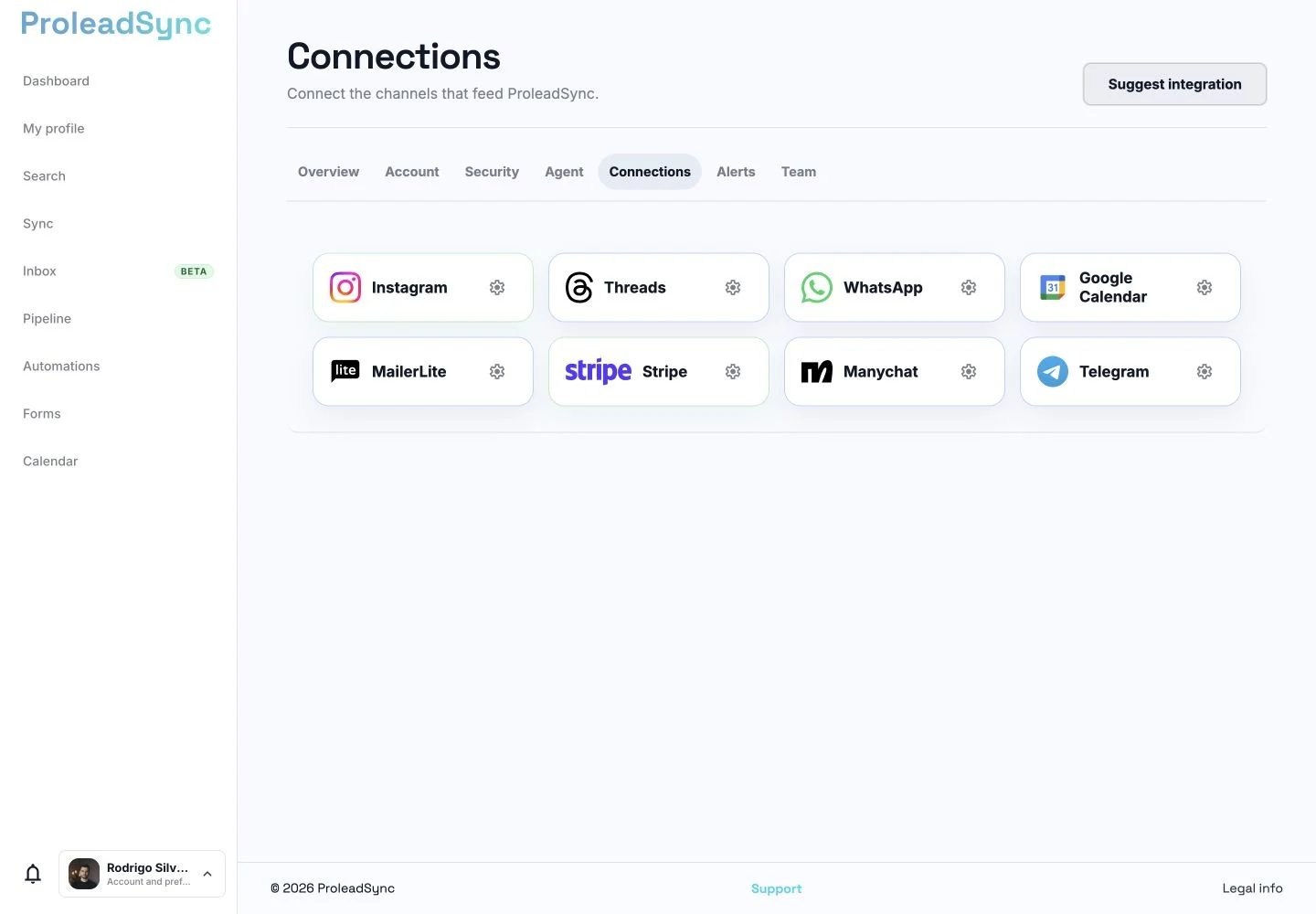Select the Connections tab
Image resolution: width=1316 pixels, height=914 pixels.
pos(650,172)
